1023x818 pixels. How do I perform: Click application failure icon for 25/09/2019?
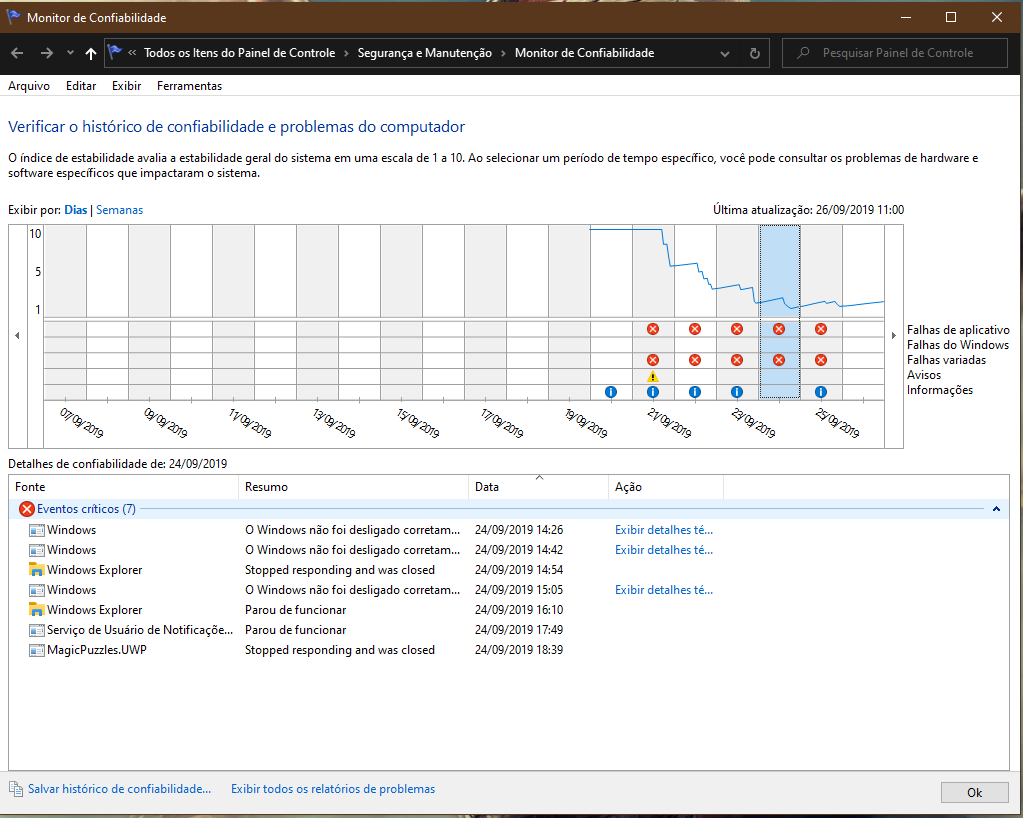coord(821,329)
